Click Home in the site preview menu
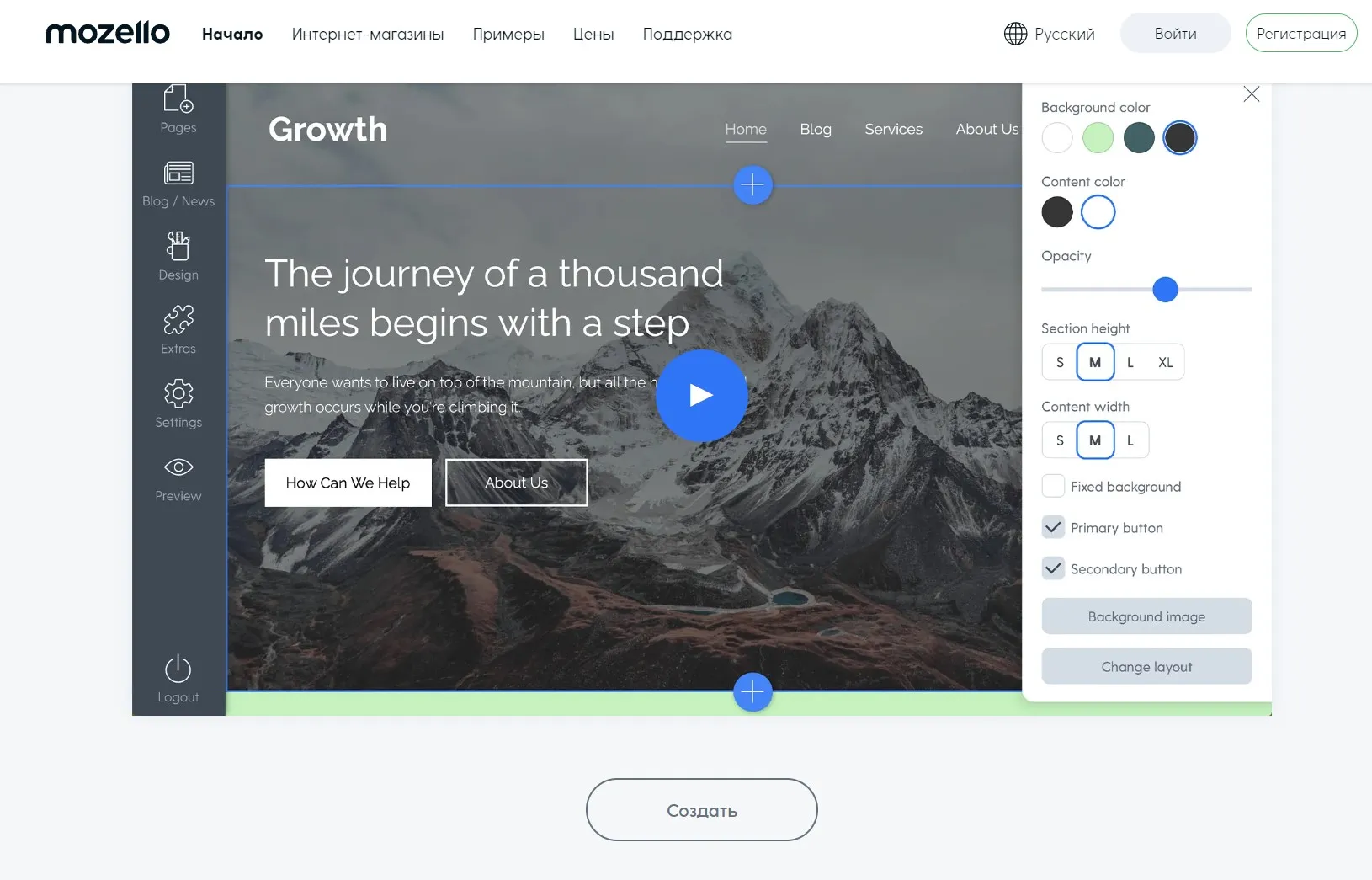The image size is (1372, 880). click(x=746, y=129)
